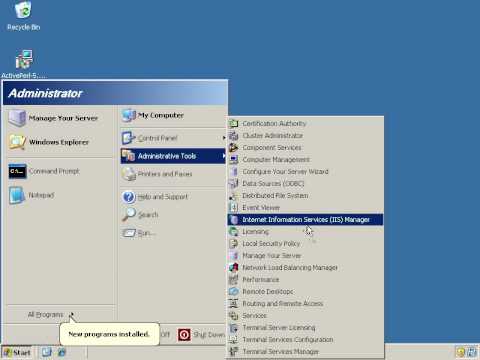
Task: Click the Start button
Action: click(17, 352)
